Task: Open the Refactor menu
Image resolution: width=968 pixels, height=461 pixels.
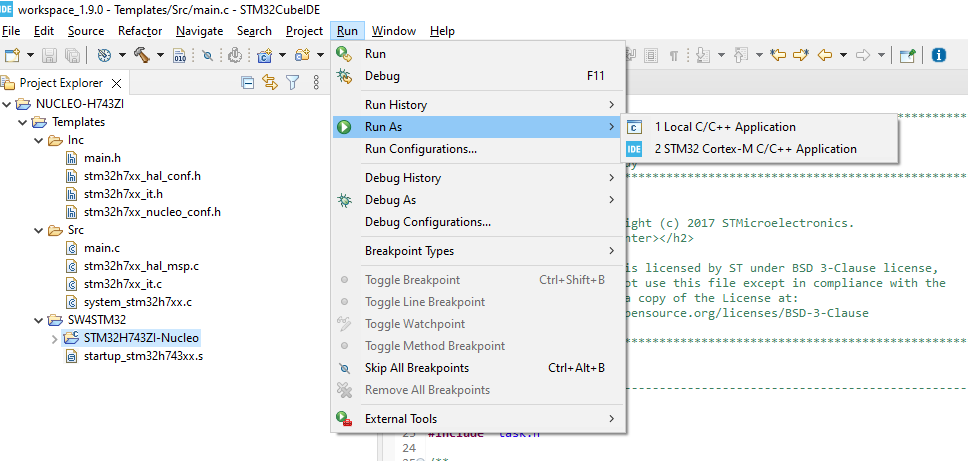Action: tap(140, 31)
